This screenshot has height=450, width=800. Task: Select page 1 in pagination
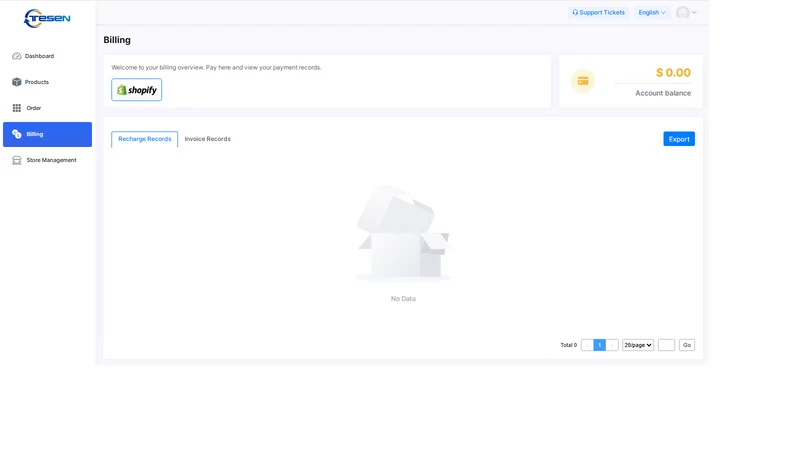(599, 345)
